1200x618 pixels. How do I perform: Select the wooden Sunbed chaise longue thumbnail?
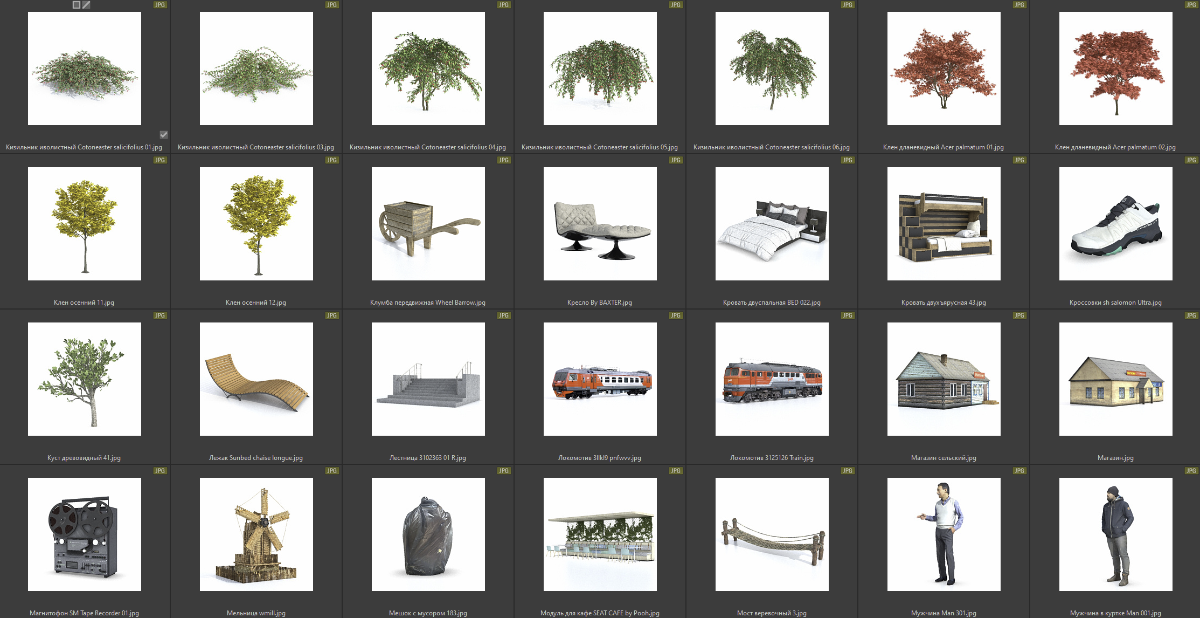[x=256, y=379]
